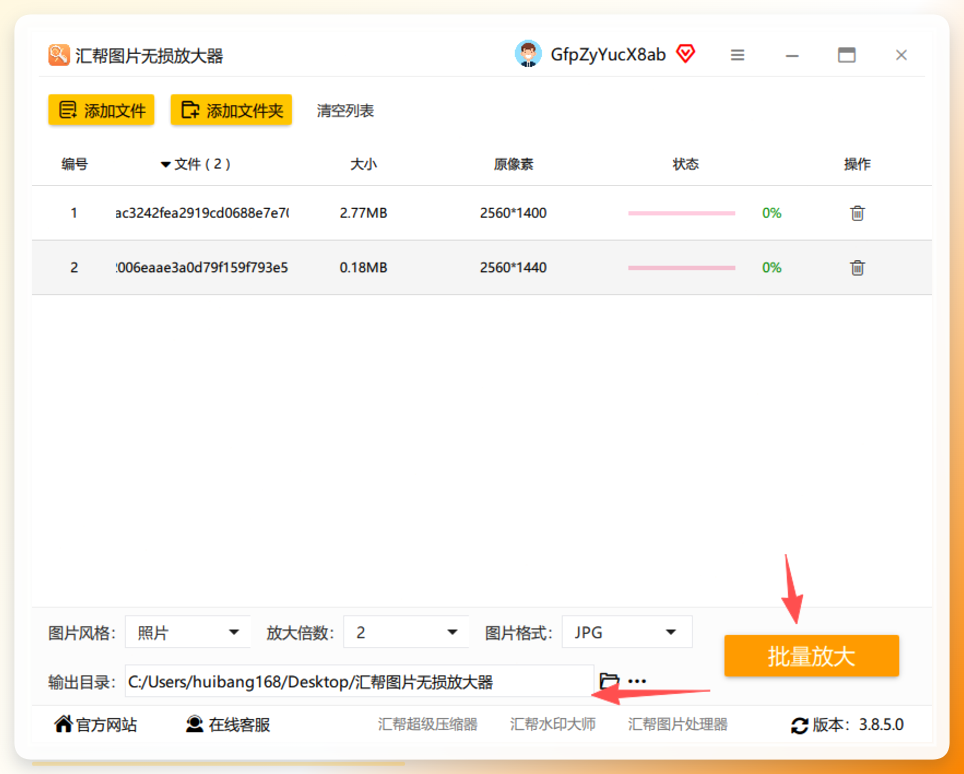Close the application window
The width and height of the screenshot is (964, 774).
(901, 55)
